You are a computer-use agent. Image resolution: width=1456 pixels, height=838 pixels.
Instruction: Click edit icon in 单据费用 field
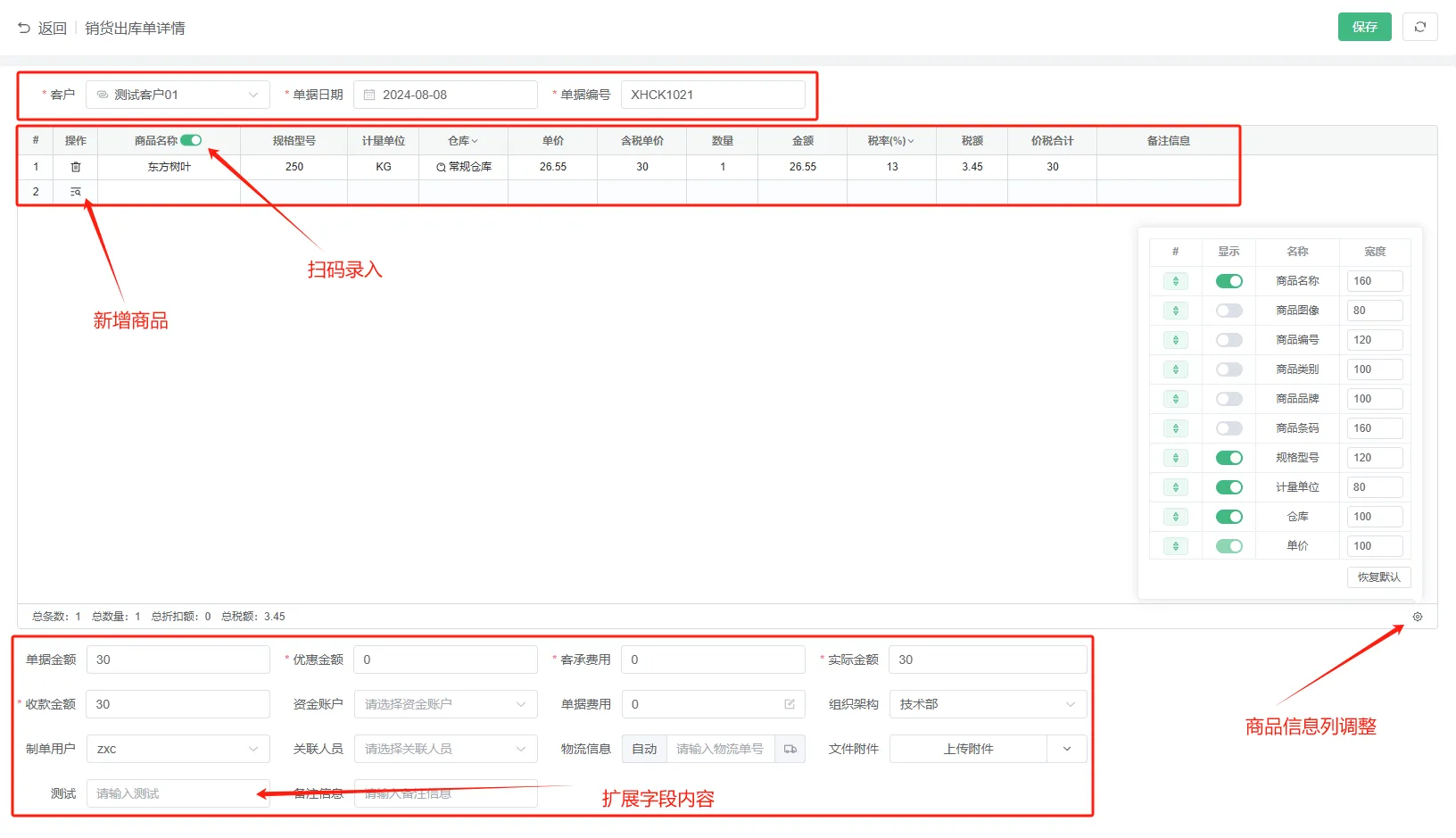790,704
